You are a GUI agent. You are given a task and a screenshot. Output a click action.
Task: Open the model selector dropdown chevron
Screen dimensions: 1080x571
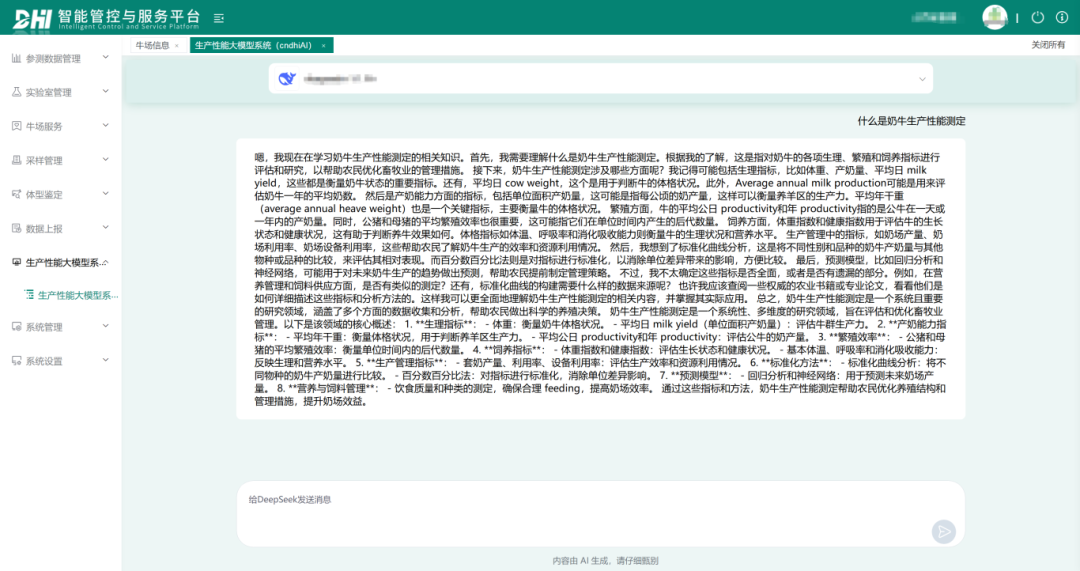click(921, 79)
